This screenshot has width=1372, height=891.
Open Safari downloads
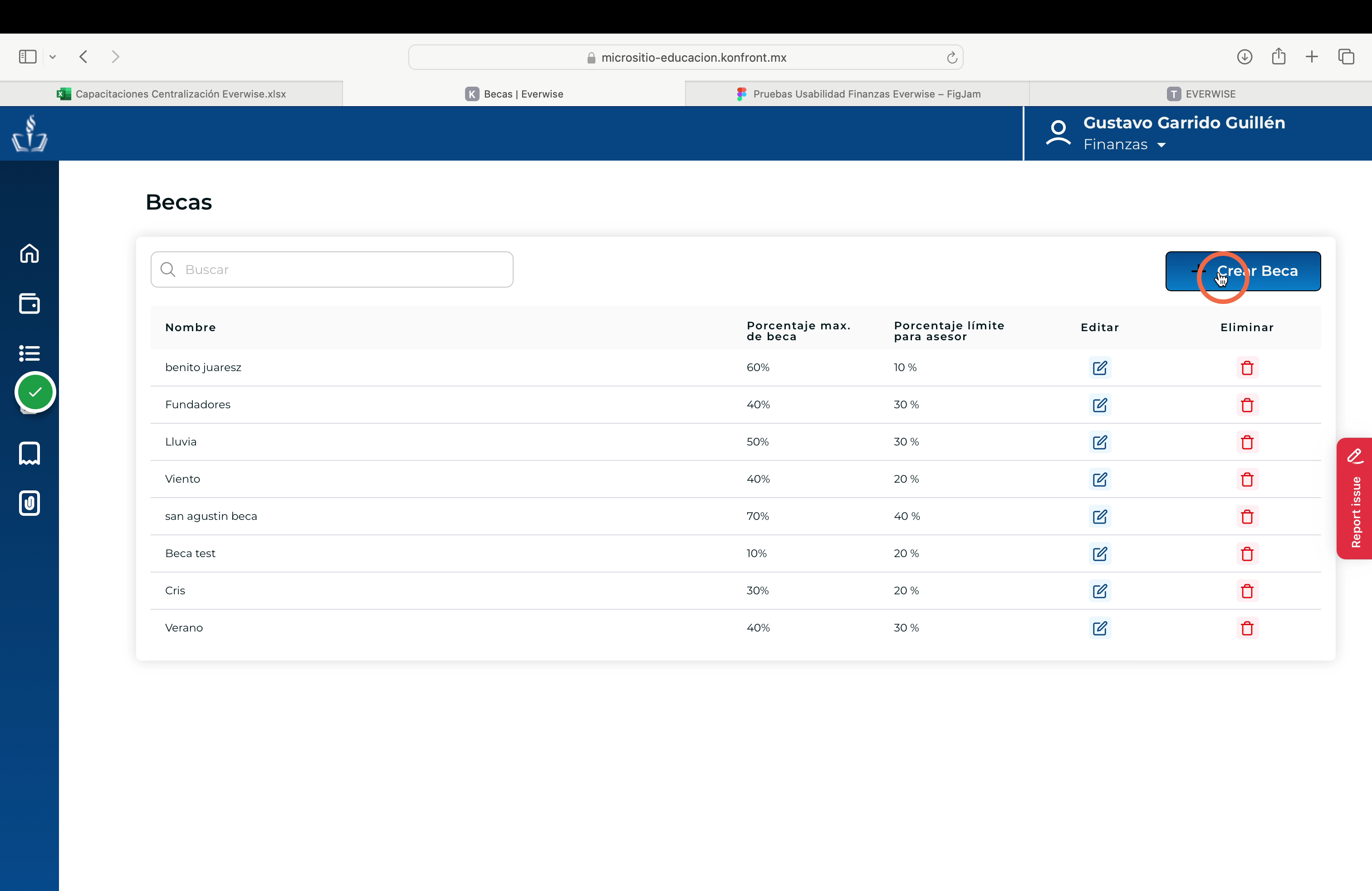pos(1245,56)
